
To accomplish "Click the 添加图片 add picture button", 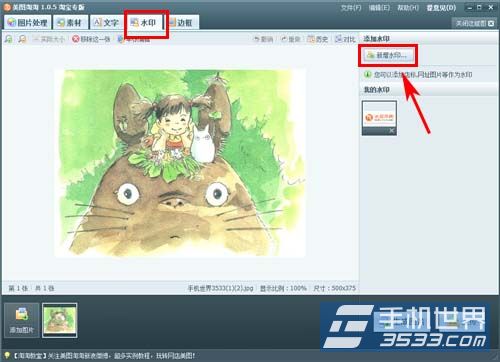I will [x=22, y=320].
